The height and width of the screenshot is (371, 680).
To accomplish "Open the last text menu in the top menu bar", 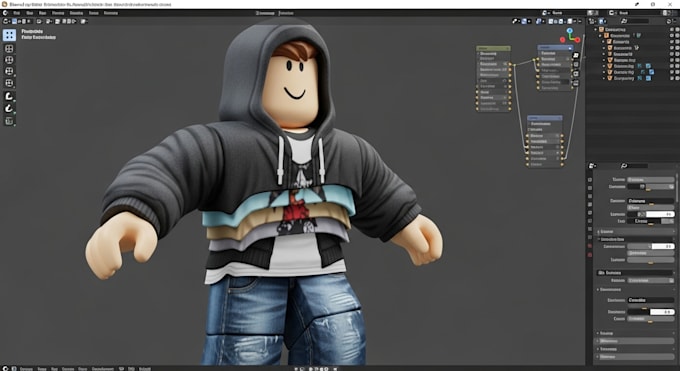I will pos(111,13).
